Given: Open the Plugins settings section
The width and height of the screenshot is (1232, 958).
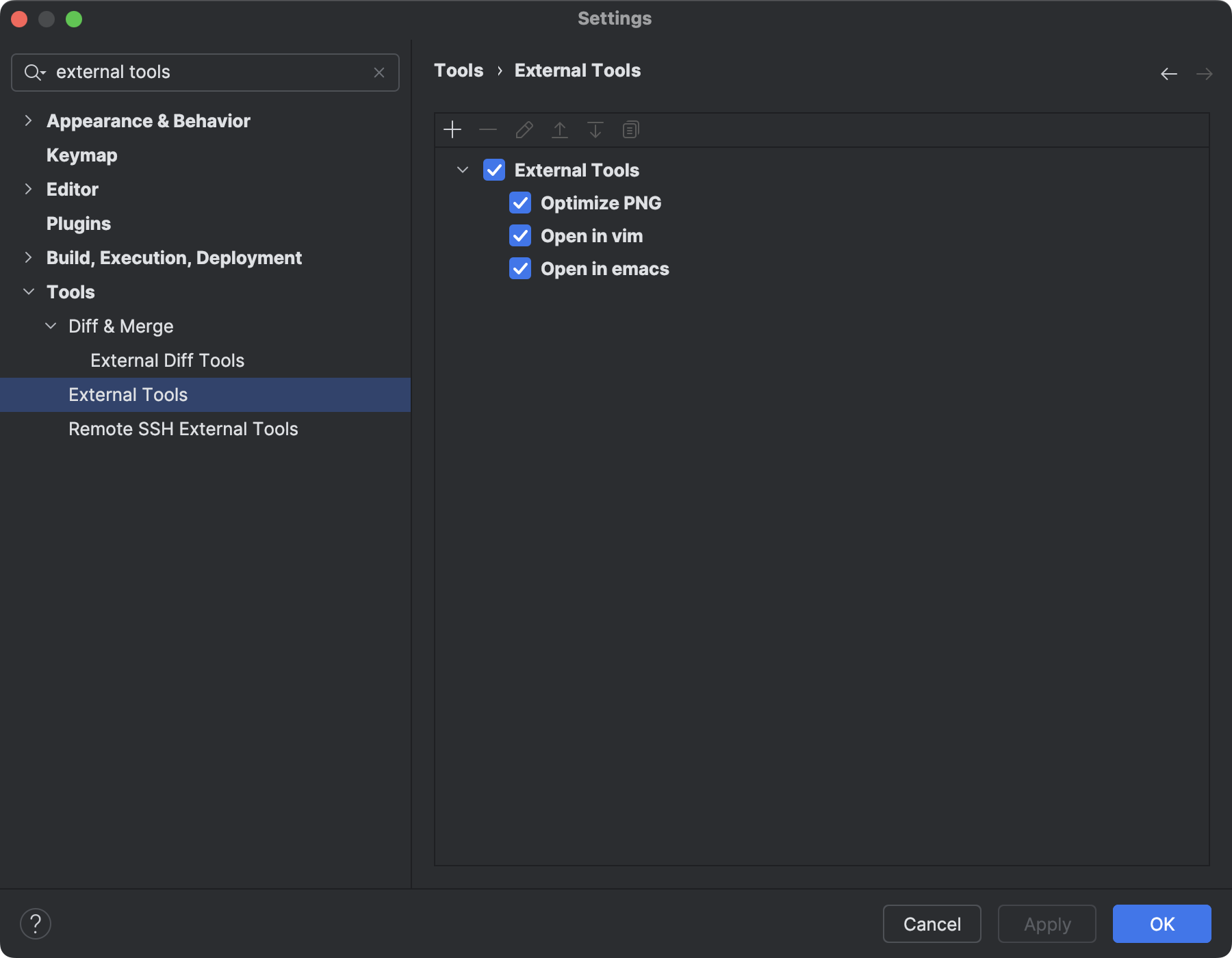Looking at the screenshot, I should (x=78, y=223).
